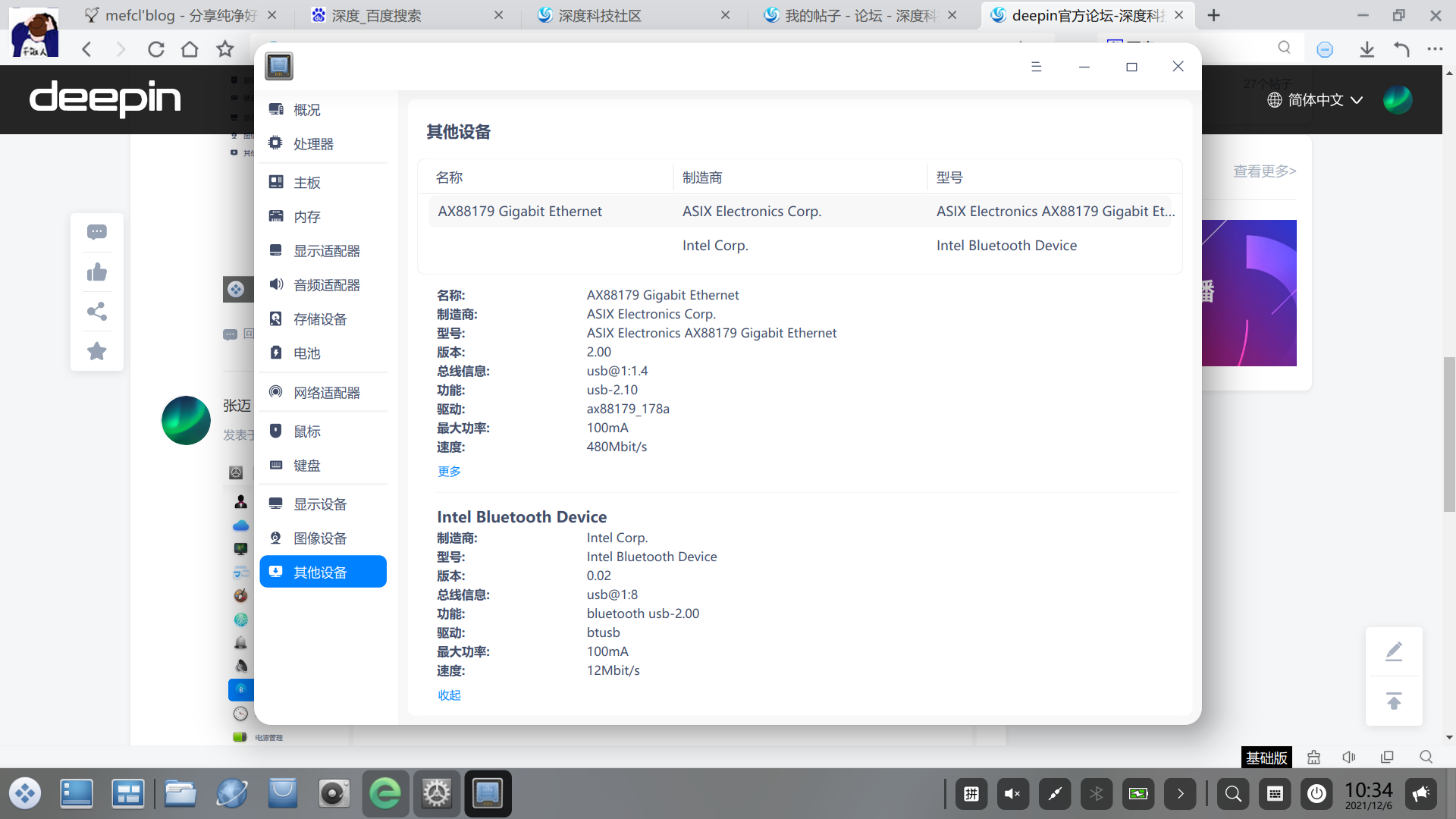Enable Bluetooth from the system tray
This screenshot has width=1456, height=819.
click(1096, 793)
